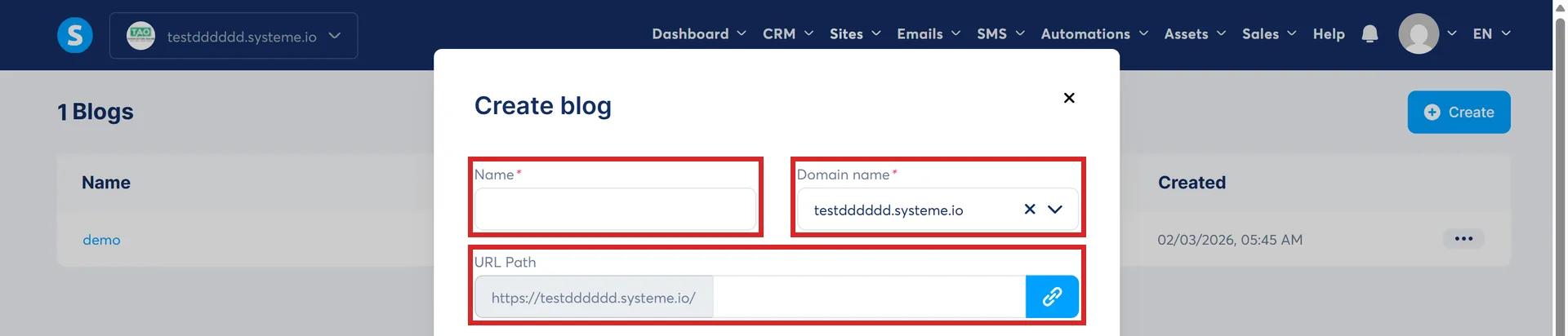Open the Sites menu

855,33
